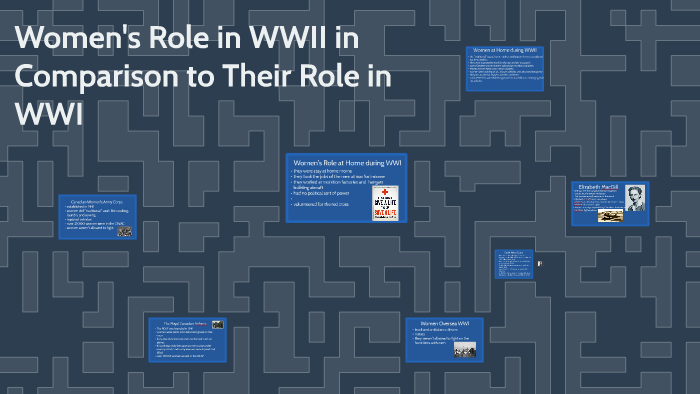The image size is (700, 394).
Task: Click the tiny standalone image beside the small slide
Action: [x=540, y=264]
